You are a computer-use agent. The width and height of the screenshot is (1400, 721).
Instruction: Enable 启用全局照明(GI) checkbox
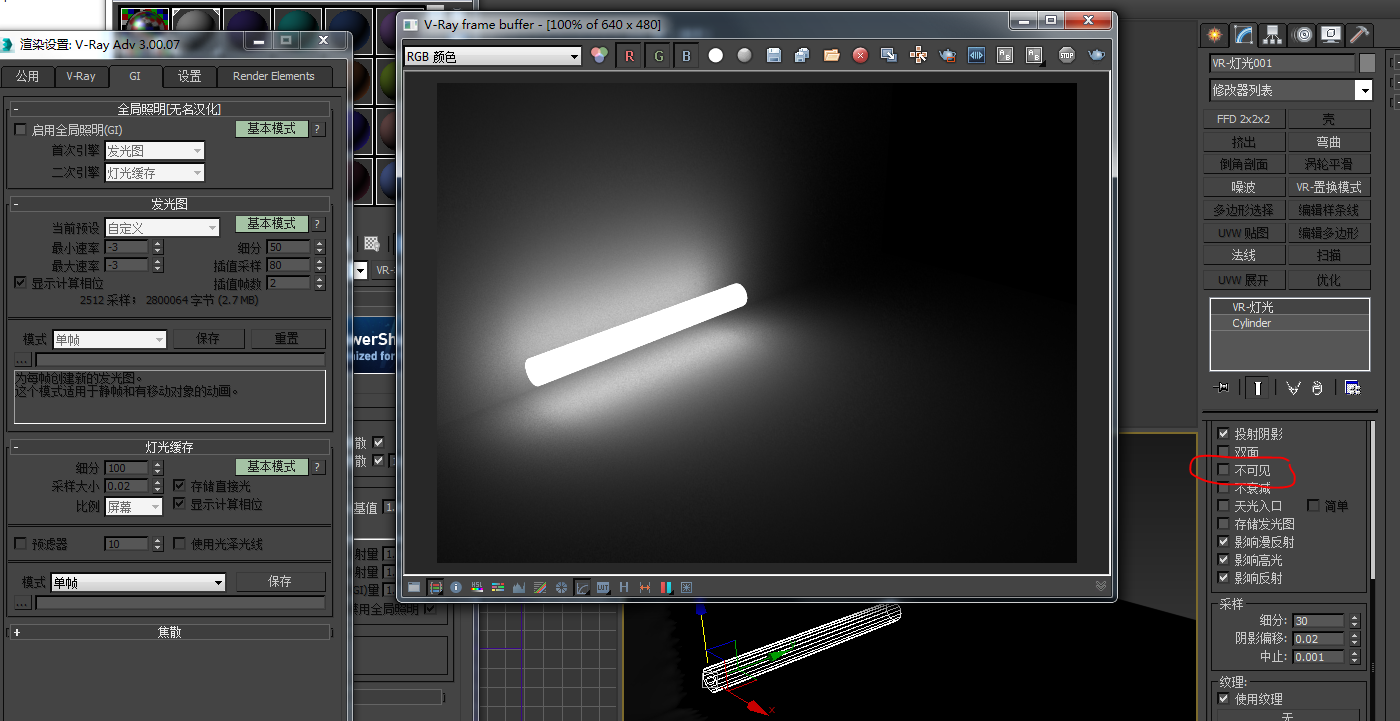pos(20,130)
